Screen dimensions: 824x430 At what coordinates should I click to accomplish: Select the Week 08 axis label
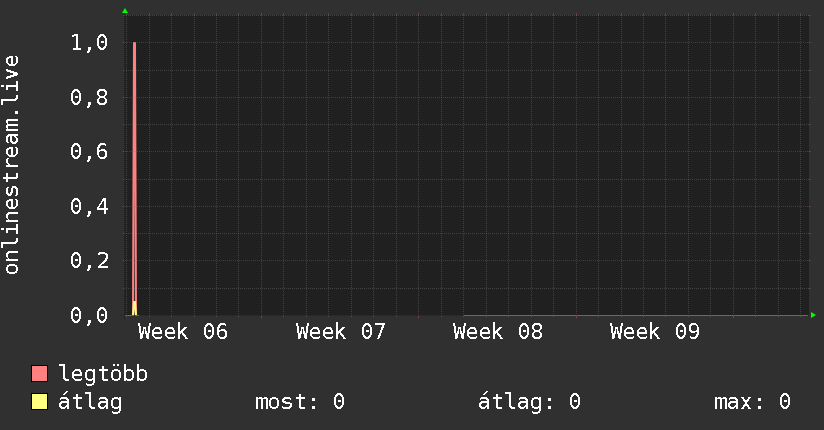498,332
